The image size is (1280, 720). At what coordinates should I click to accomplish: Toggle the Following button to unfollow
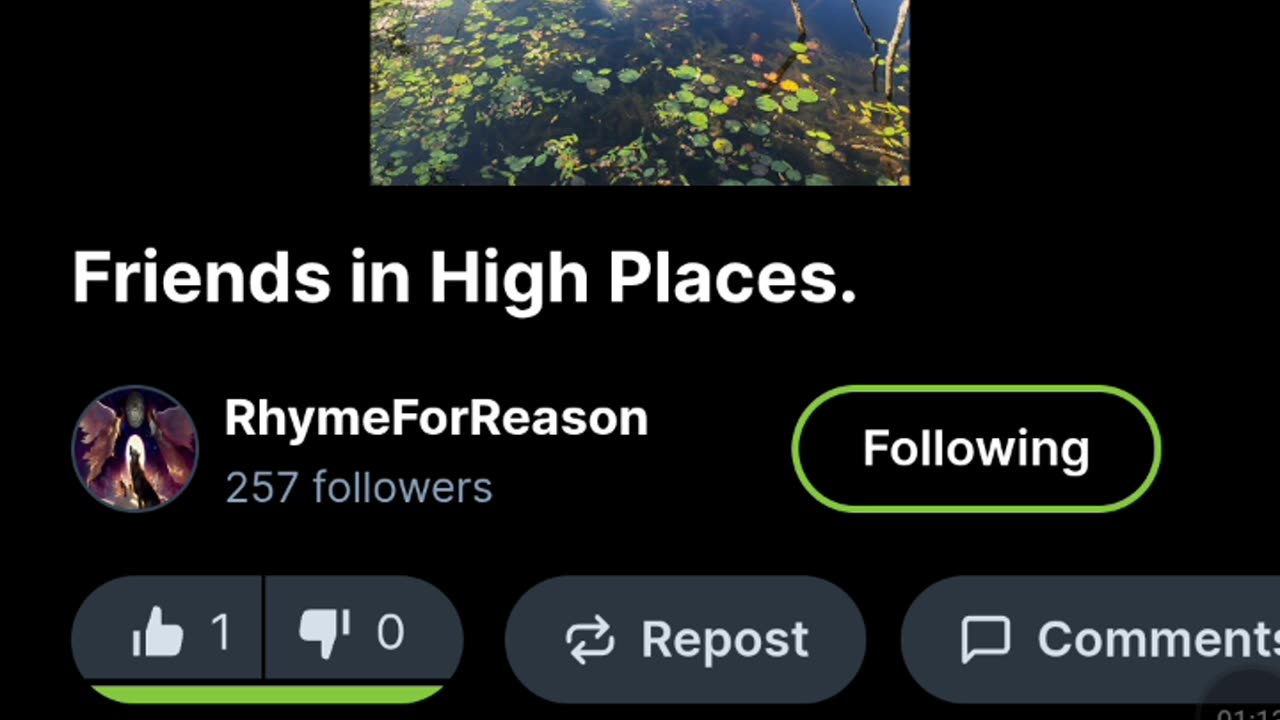coord(976,449)
